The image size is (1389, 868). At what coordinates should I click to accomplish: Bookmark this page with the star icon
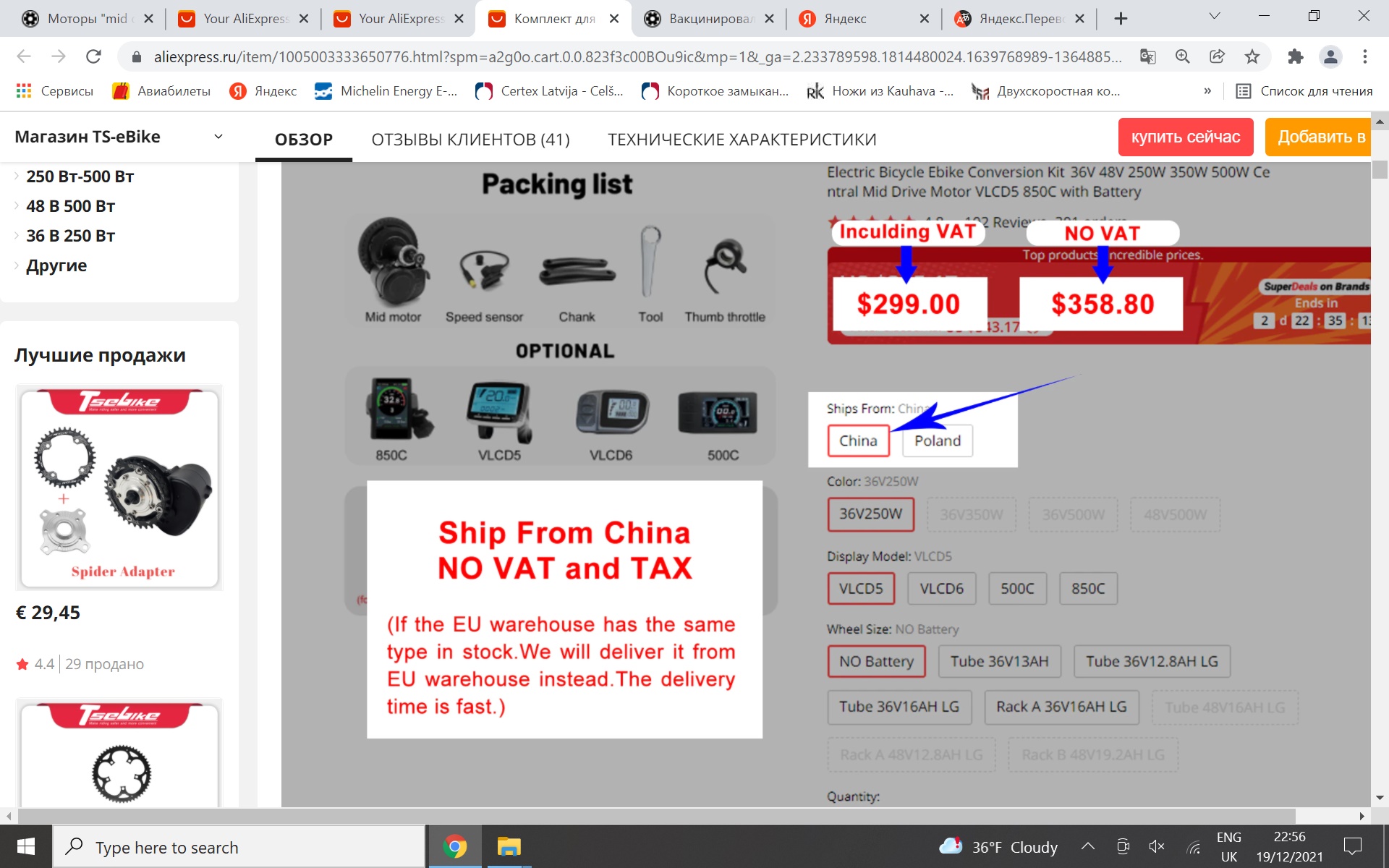pos(1252,56)
